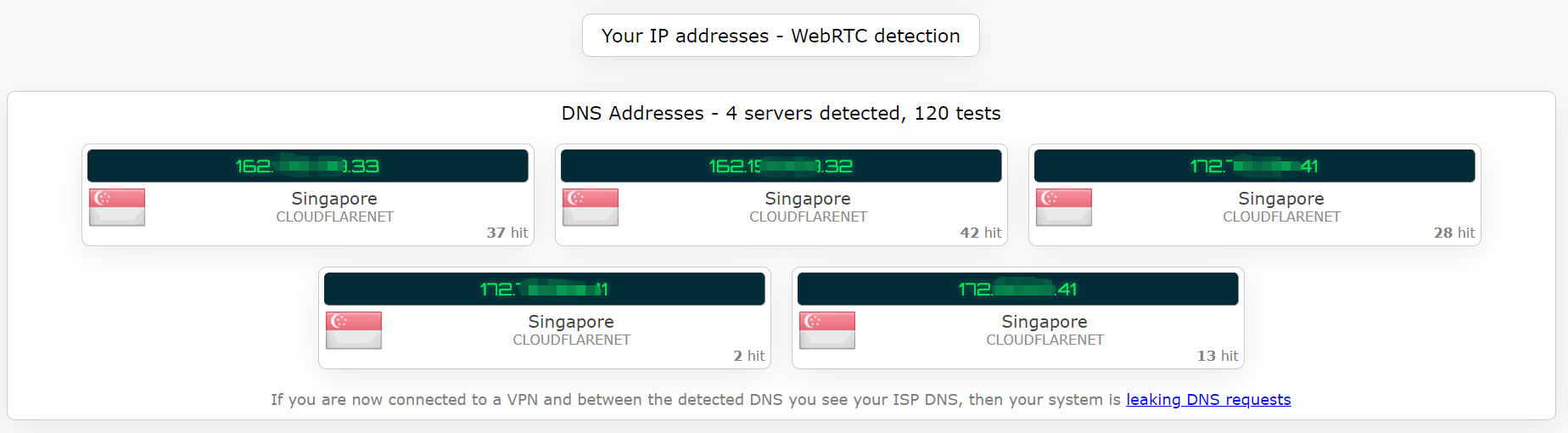Click the '37 hit' counter
Screen dimensions: 1568x433
click(507, 233)
